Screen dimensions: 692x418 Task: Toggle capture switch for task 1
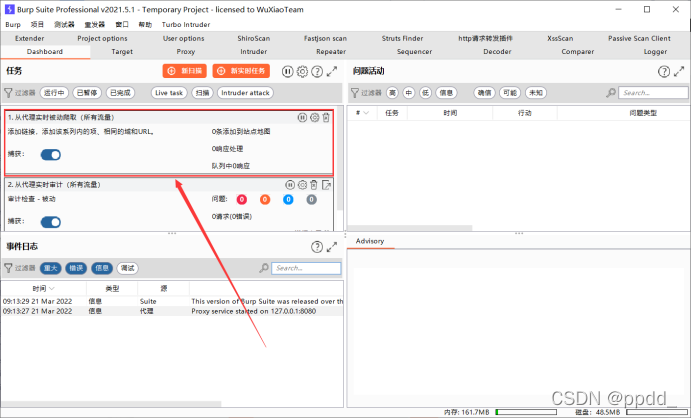click(51, 154)
